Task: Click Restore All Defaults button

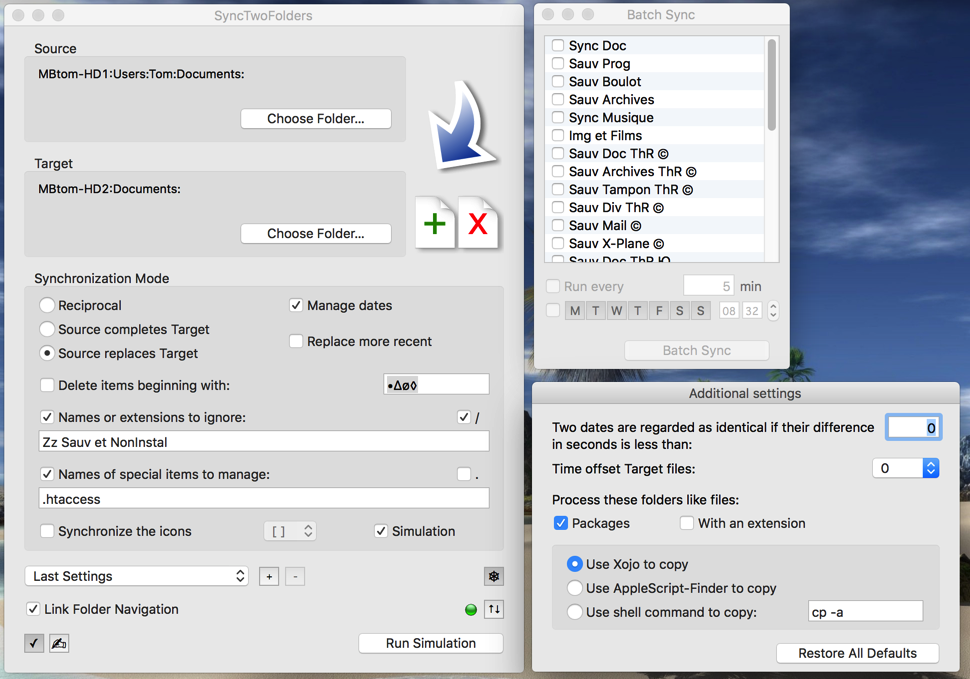Action: click(x=857, y=653)
